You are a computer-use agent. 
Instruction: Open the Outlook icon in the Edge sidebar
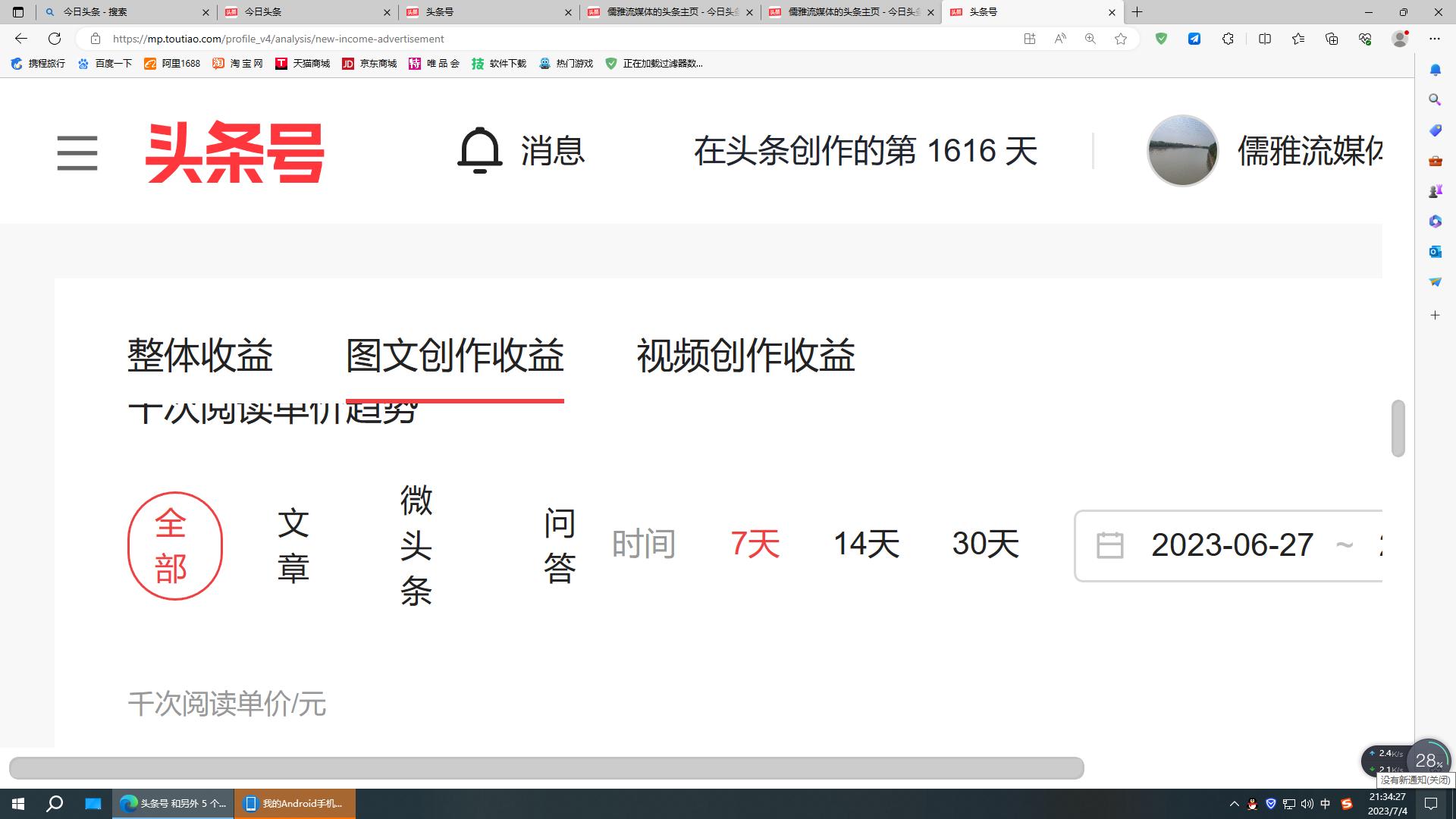(x=1435, y=251)
